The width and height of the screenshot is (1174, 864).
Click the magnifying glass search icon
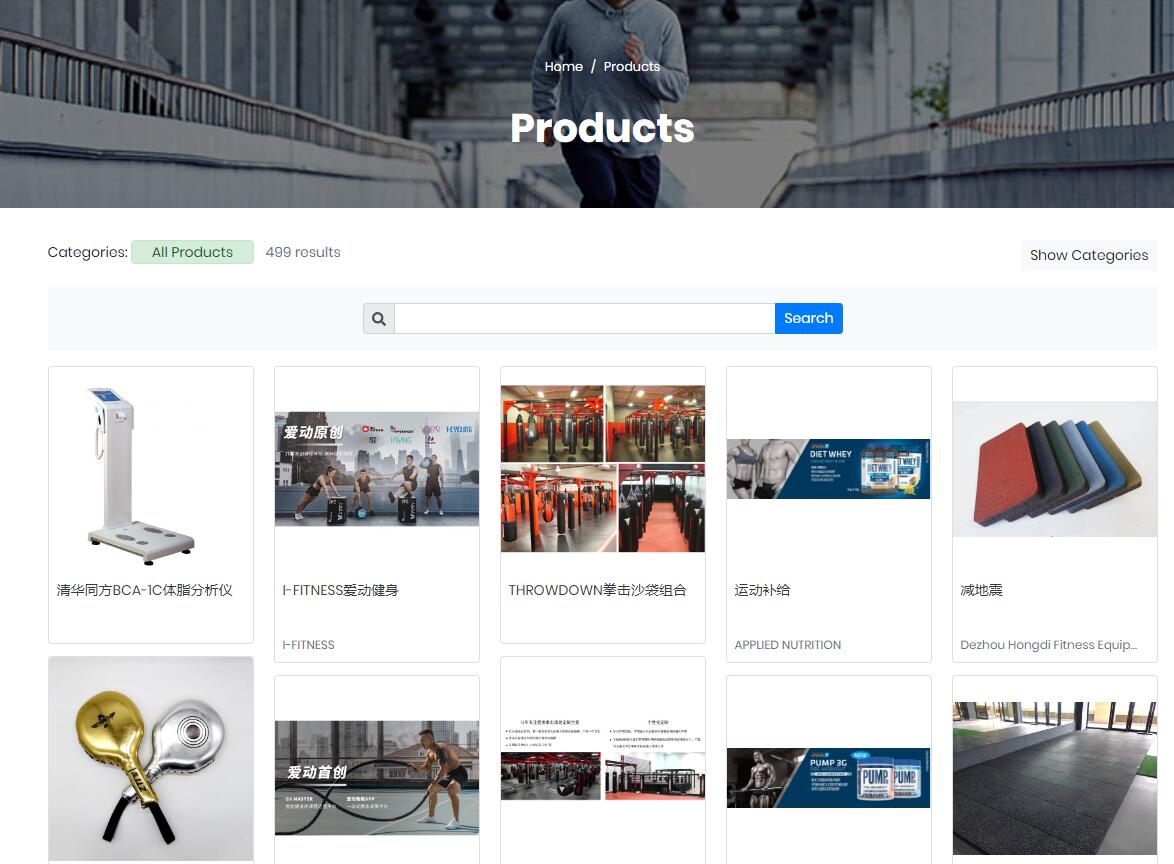tap(379, 319)
